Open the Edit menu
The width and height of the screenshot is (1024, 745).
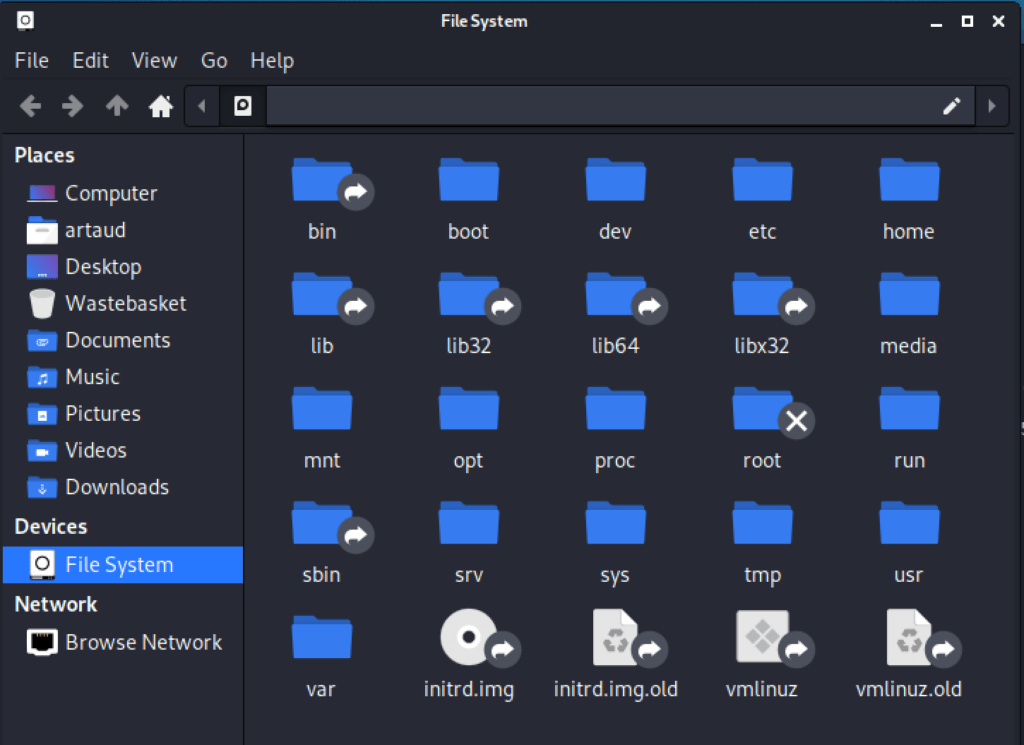tap(90, 61)
